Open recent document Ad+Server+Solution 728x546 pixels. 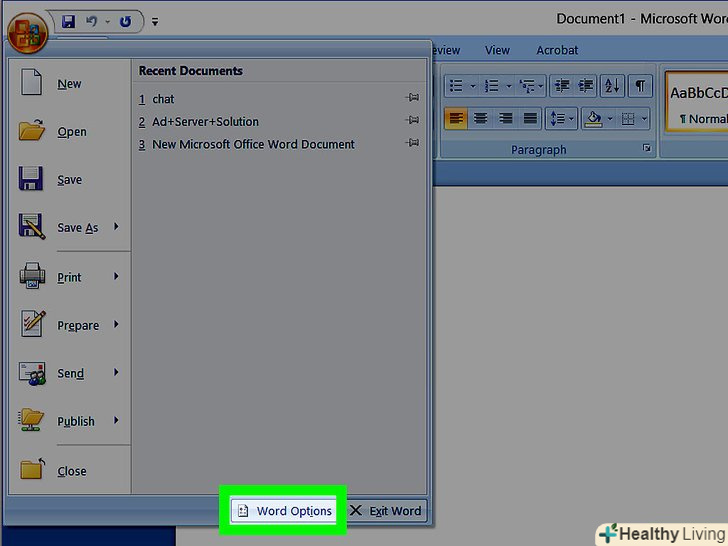[x=205, y=122]
